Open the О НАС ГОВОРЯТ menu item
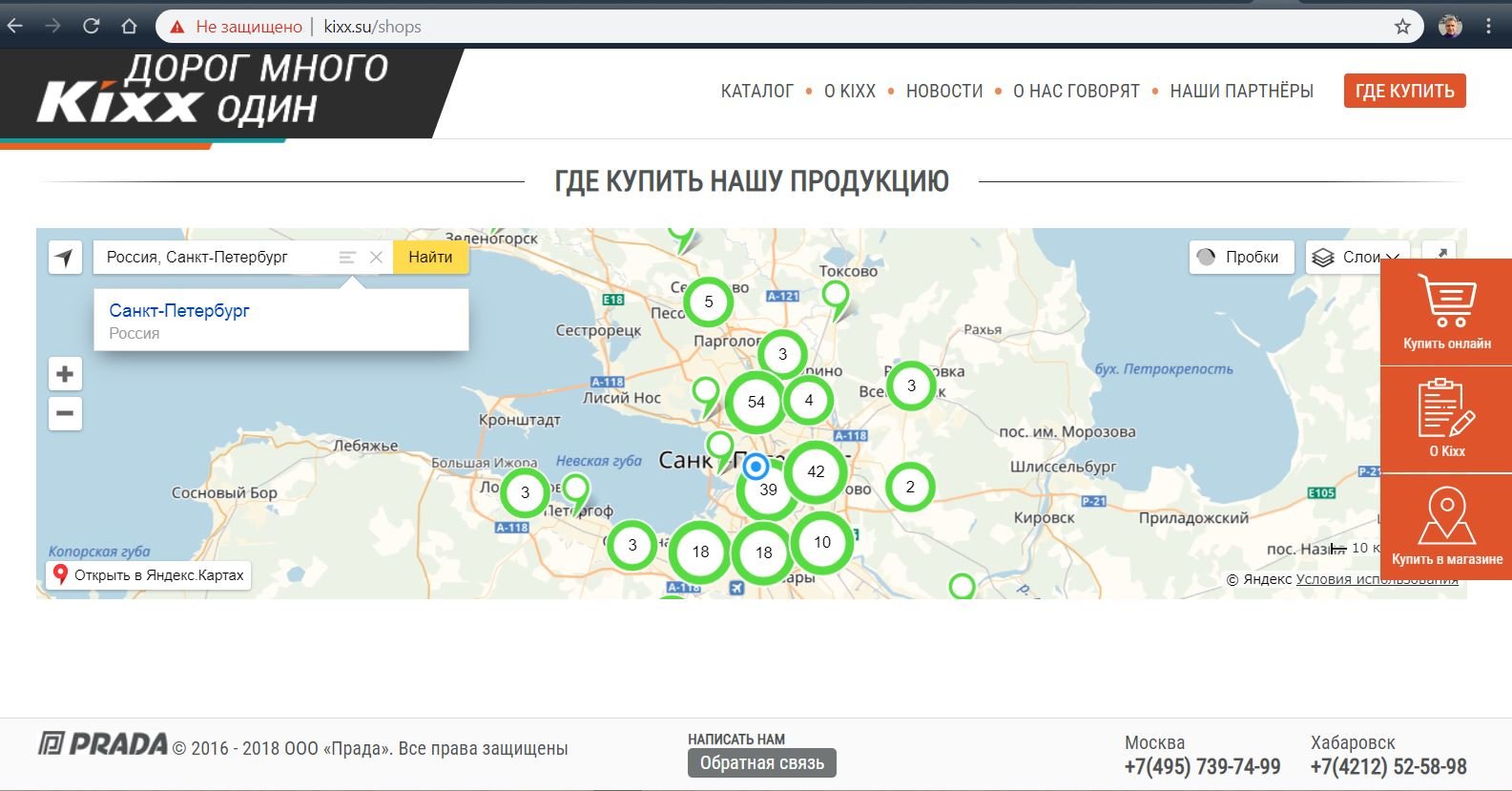 pyautogui.click(x=1076, y=91)
